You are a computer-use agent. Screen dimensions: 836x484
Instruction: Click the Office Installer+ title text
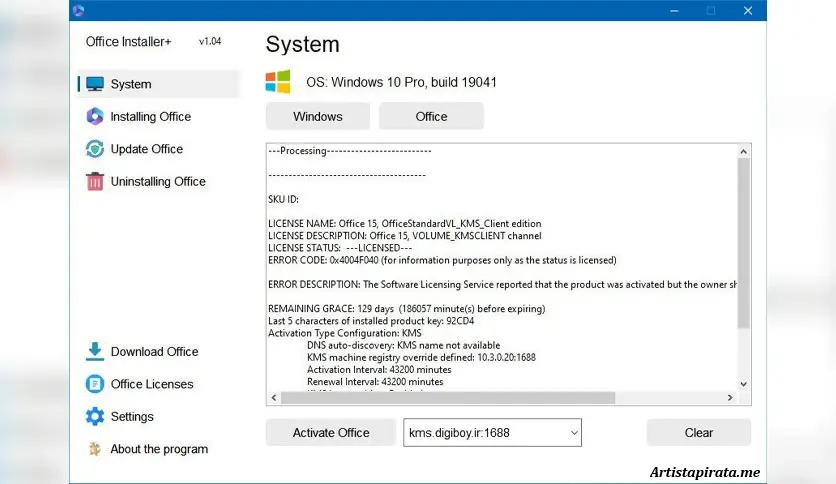click(128, 42)
